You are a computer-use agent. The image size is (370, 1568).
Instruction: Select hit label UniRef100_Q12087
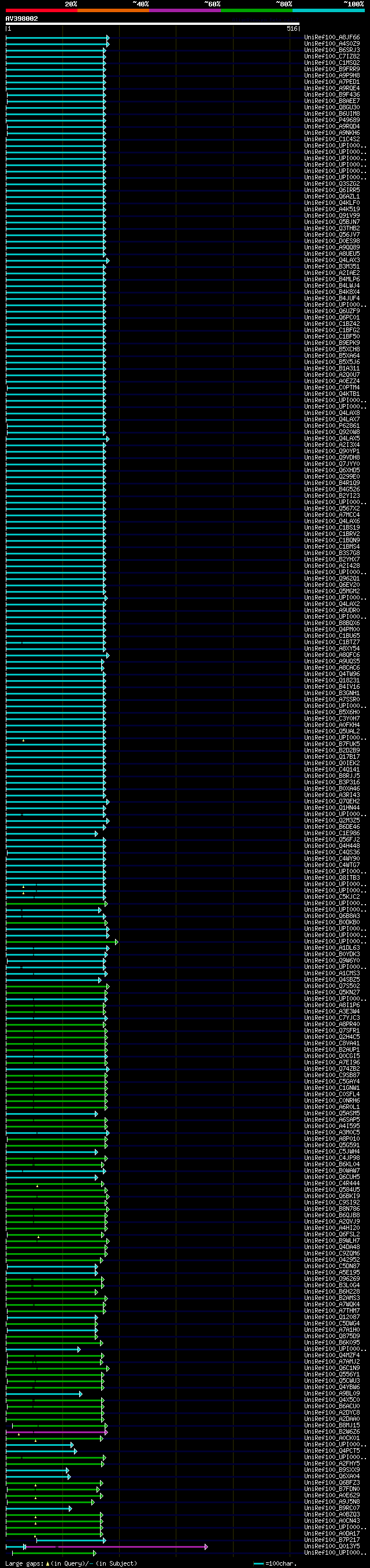[332, 1317]
